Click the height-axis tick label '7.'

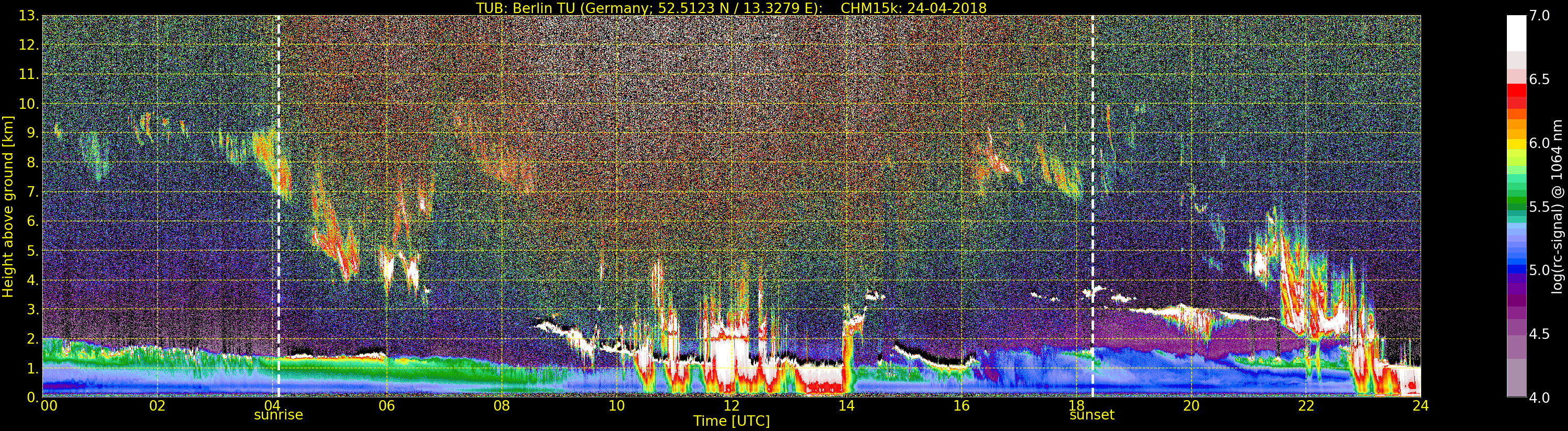coord(33,192)
